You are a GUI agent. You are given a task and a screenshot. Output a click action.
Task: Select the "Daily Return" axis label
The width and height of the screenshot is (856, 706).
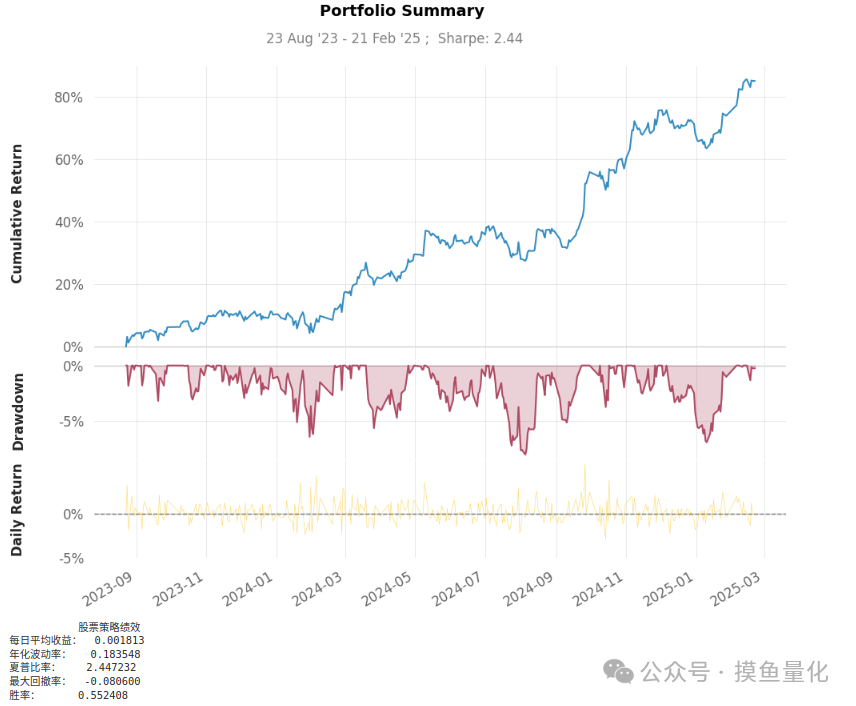pos(17,515)
